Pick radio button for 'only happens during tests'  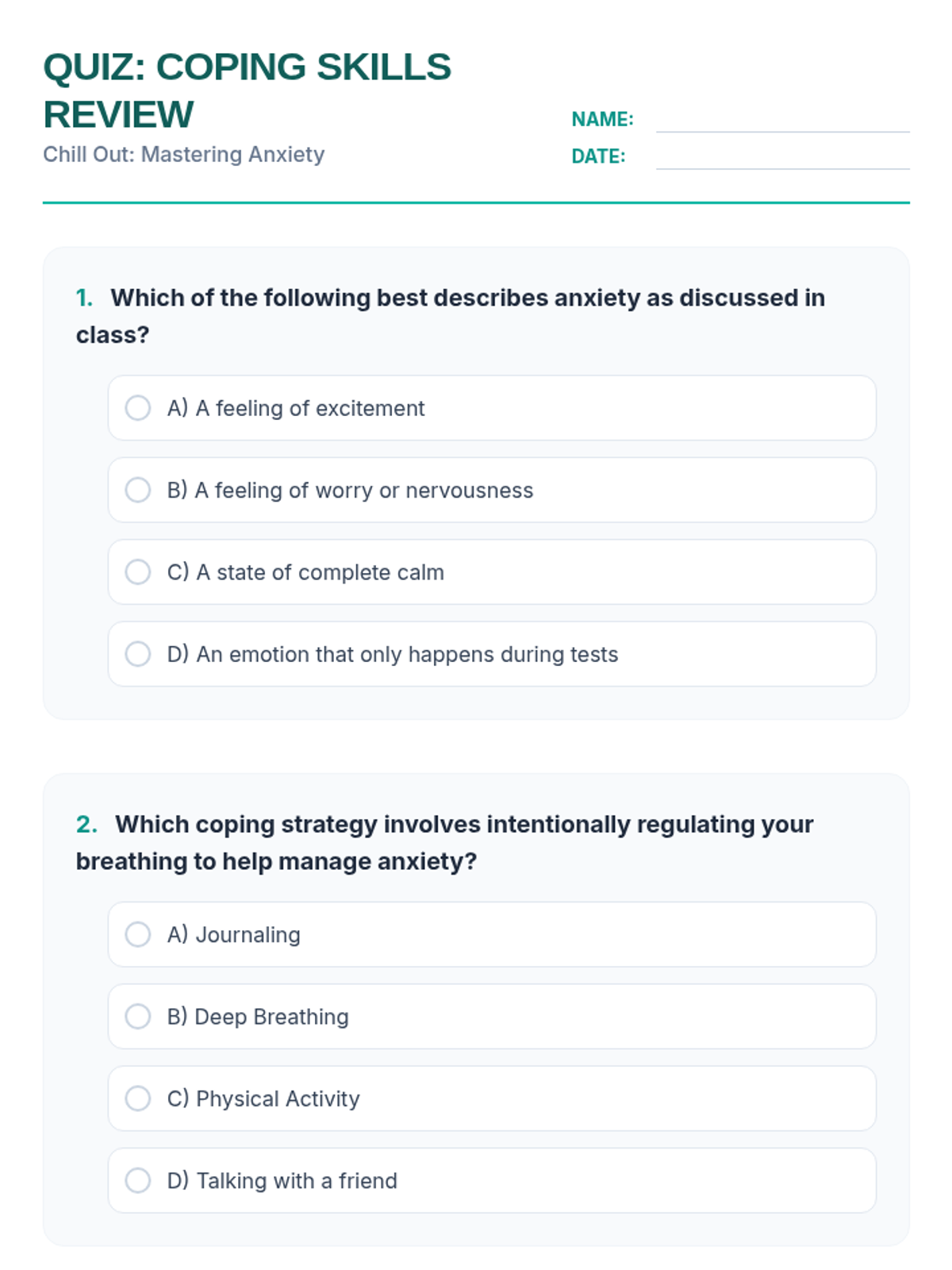pos(138,654)
